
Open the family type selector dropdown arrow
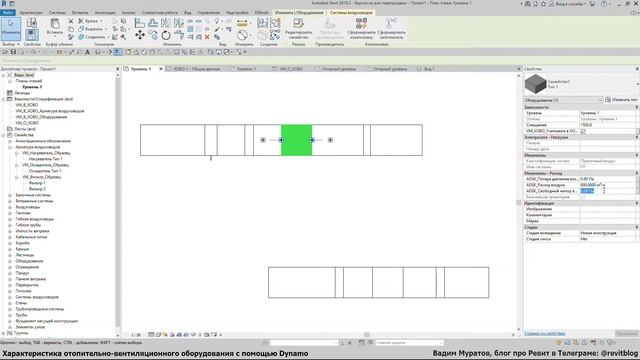coord(637,84)
